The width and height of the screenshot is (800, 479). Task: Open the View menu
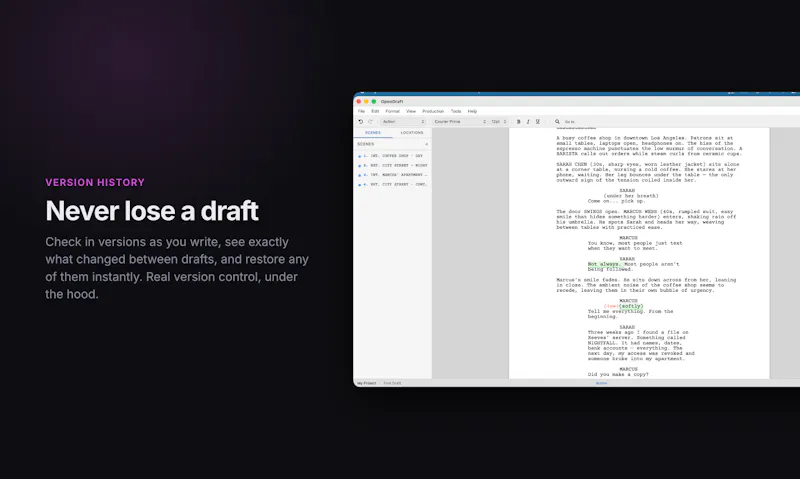pyautogui.click(x=411, y=111)
